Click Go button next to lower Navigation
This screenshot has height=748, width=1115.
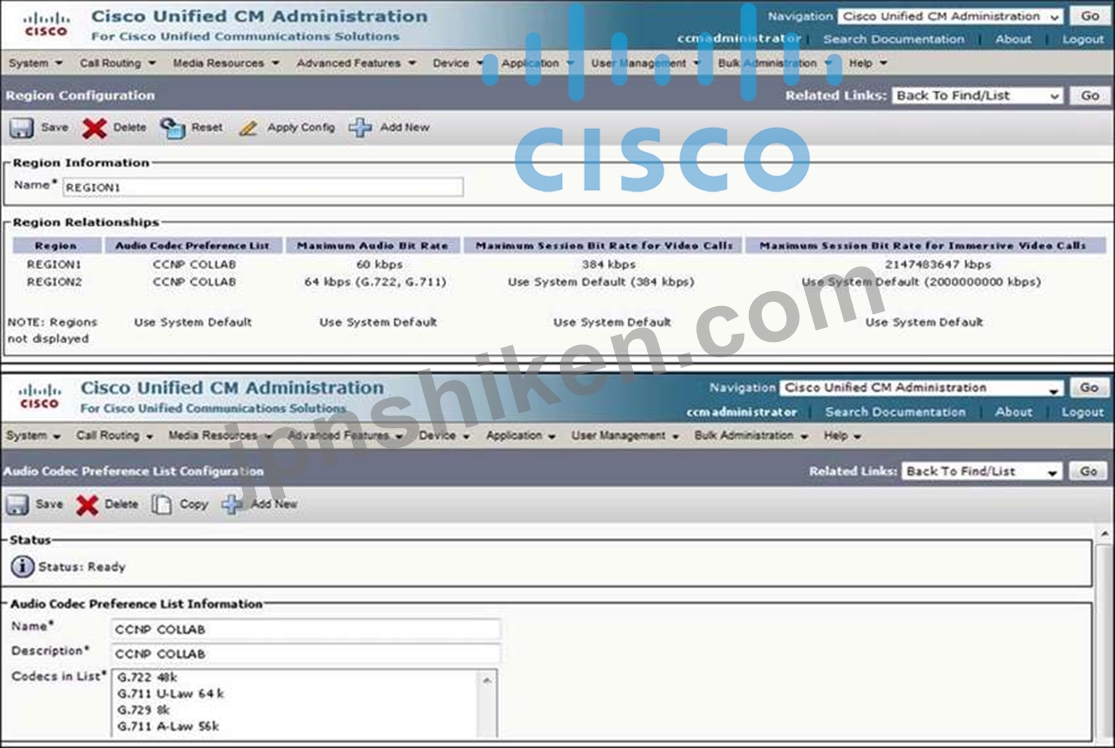click(x=1089, y=388)
